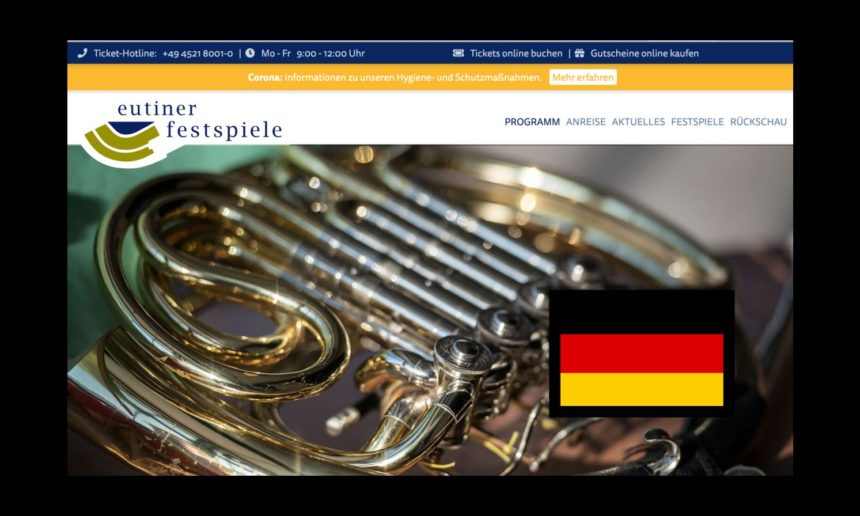Click the Mo - Fr opening hours text
860x516 pixels.
point(313,54)
